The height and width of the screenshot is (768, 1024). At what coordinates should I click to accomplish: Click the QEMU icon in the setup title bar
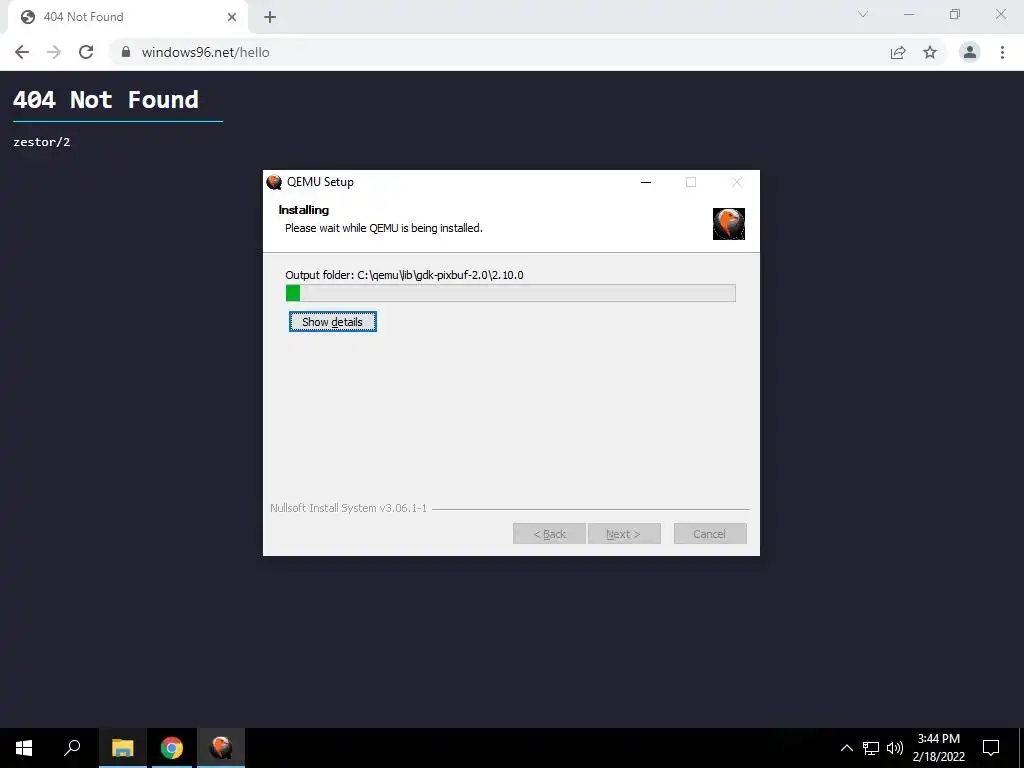tap(274, 182)
